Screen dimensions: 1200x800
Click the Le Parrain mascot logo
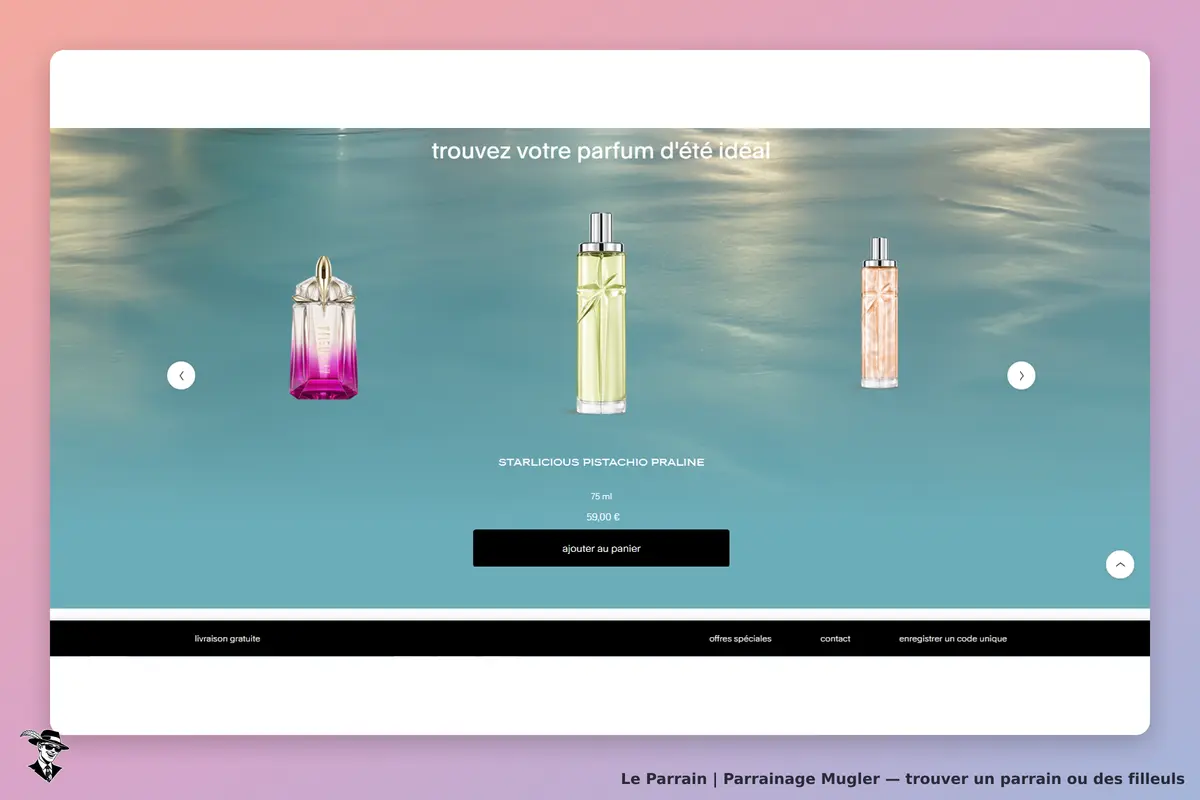pyautogui.click(x=44, y=755)
